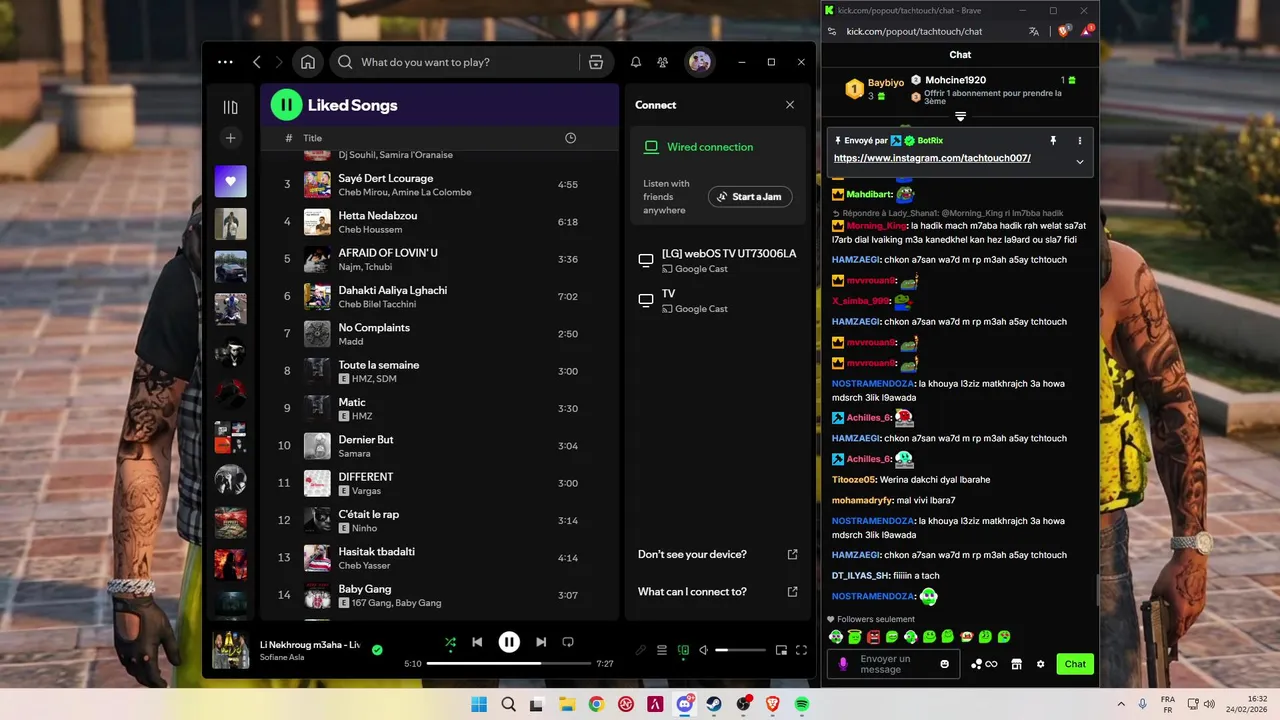Open emoji picker in Kick message box

pyautogui.click(x=945, y=664)
